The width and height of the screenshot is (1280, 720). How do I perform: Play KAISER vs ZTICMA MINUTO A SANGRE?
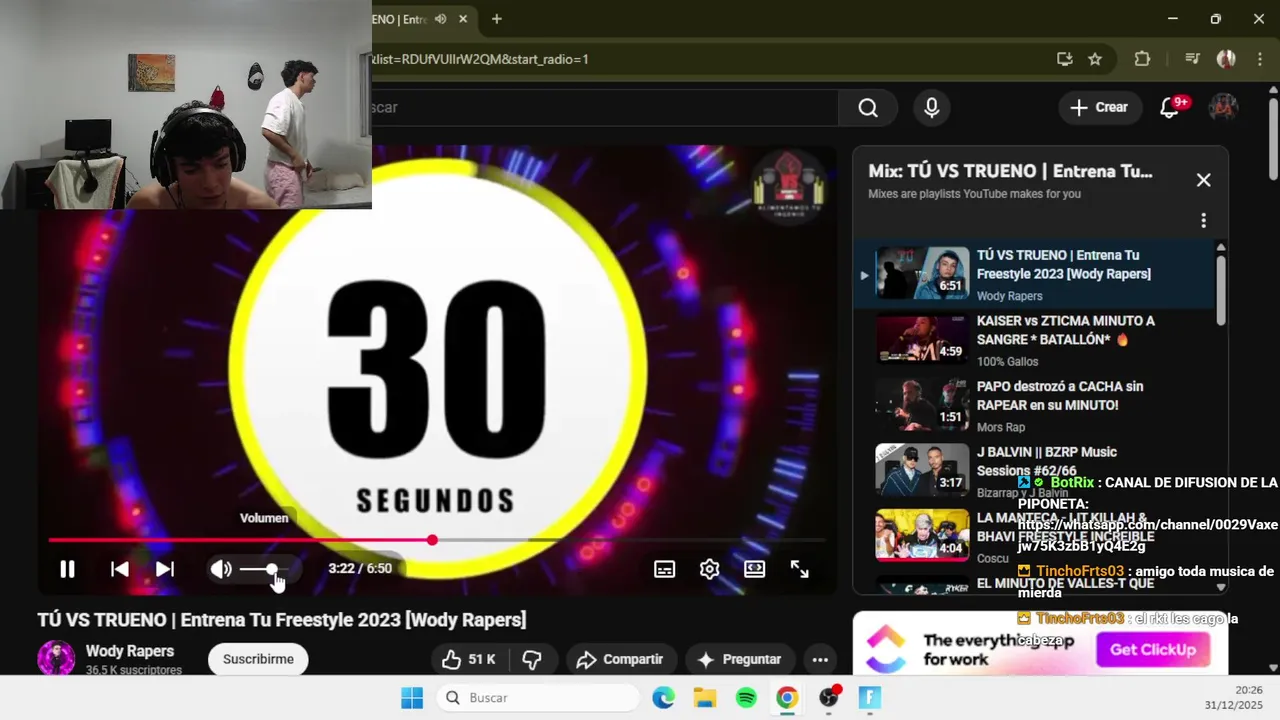click(x=1035, y=340)
